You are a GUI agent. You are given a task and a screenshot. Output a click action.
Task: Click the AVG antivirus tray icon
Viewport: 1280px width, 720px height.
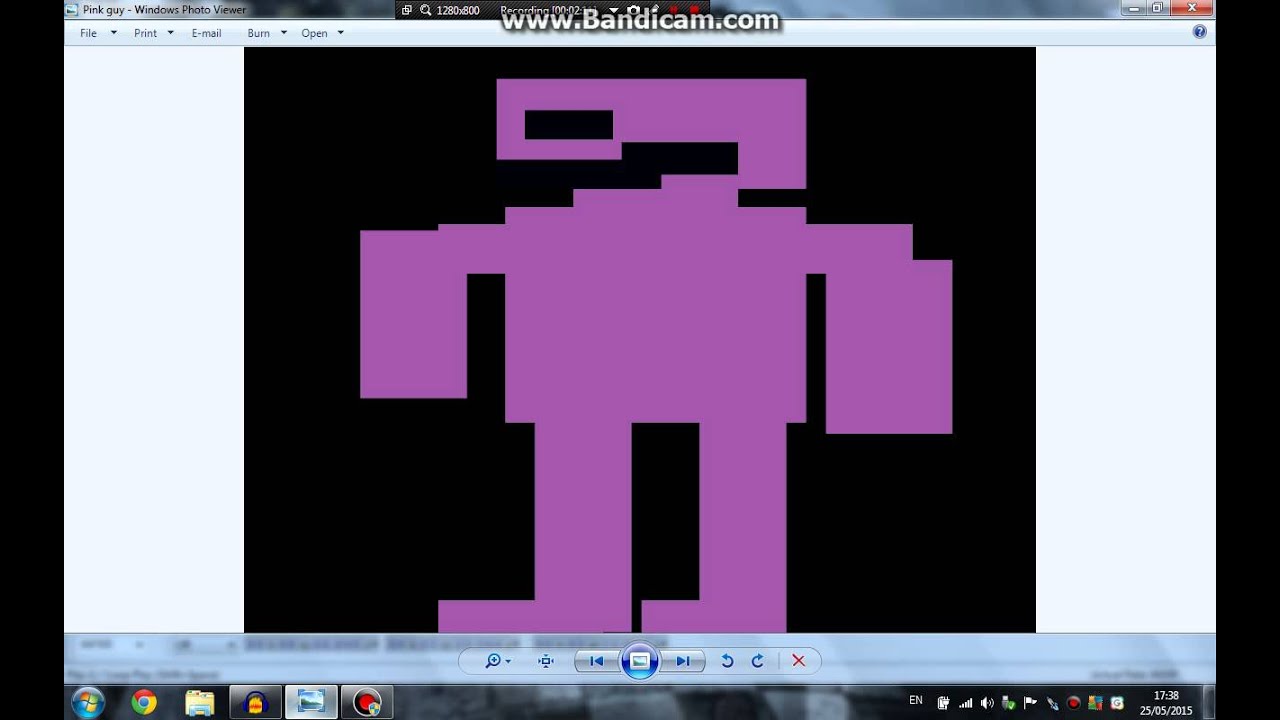[x=1095, y=703]
